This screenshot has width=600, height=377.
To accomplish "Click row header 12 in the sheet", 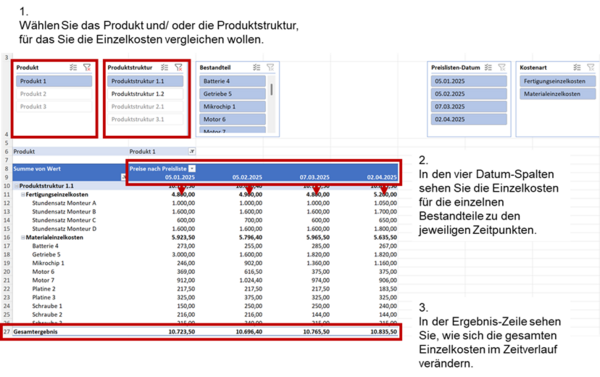I will 7,203.
